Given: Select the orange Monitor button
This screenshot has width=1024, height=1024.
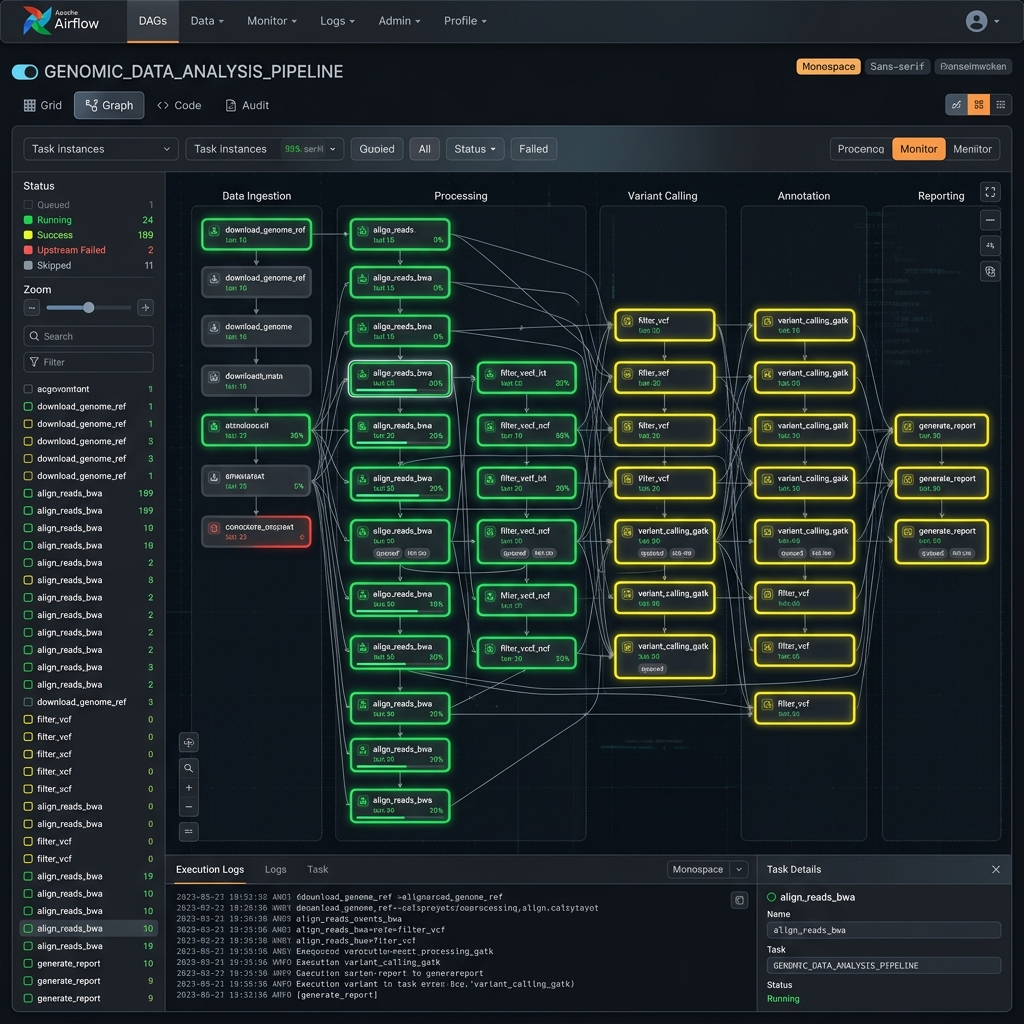Looking at the screenshot, I should [918, 149].
